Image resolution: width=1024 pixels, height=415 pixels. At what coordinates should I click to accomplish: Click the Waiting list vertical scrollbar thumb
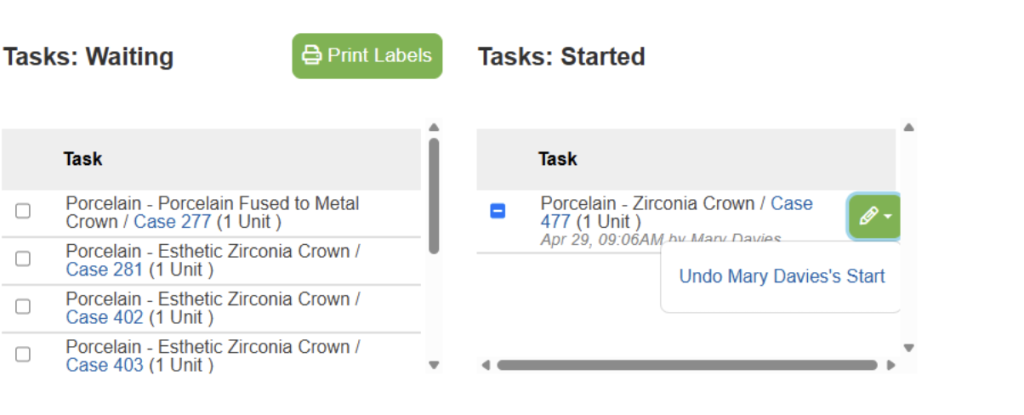tap(434, 195)
